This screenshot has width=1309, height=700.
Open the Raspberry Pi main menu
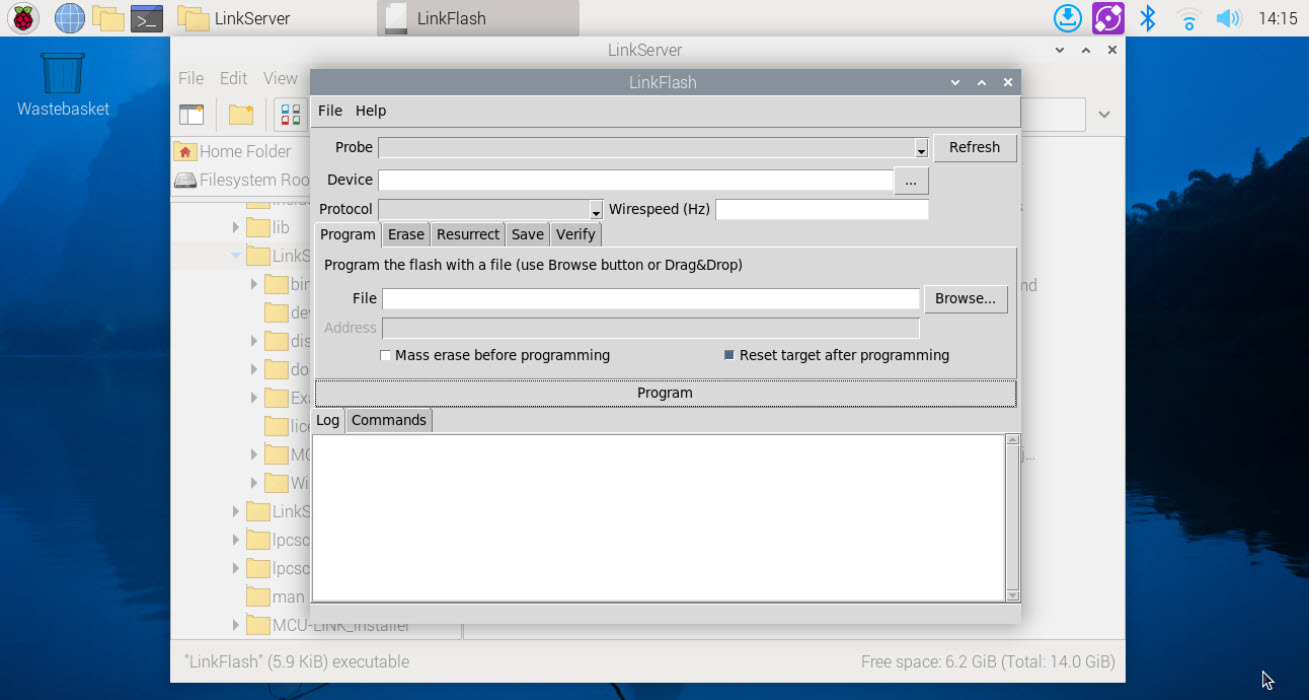point(24,18)
